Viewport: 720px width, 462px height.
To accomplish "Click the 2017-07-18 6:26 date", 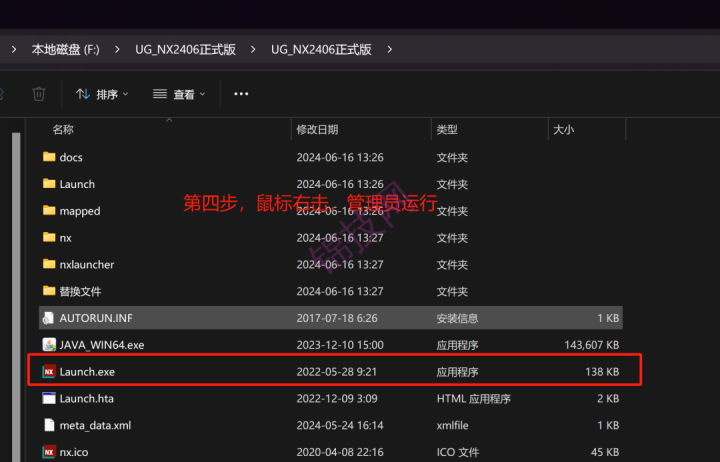I will pyautogui.click(x=337, y=318).
